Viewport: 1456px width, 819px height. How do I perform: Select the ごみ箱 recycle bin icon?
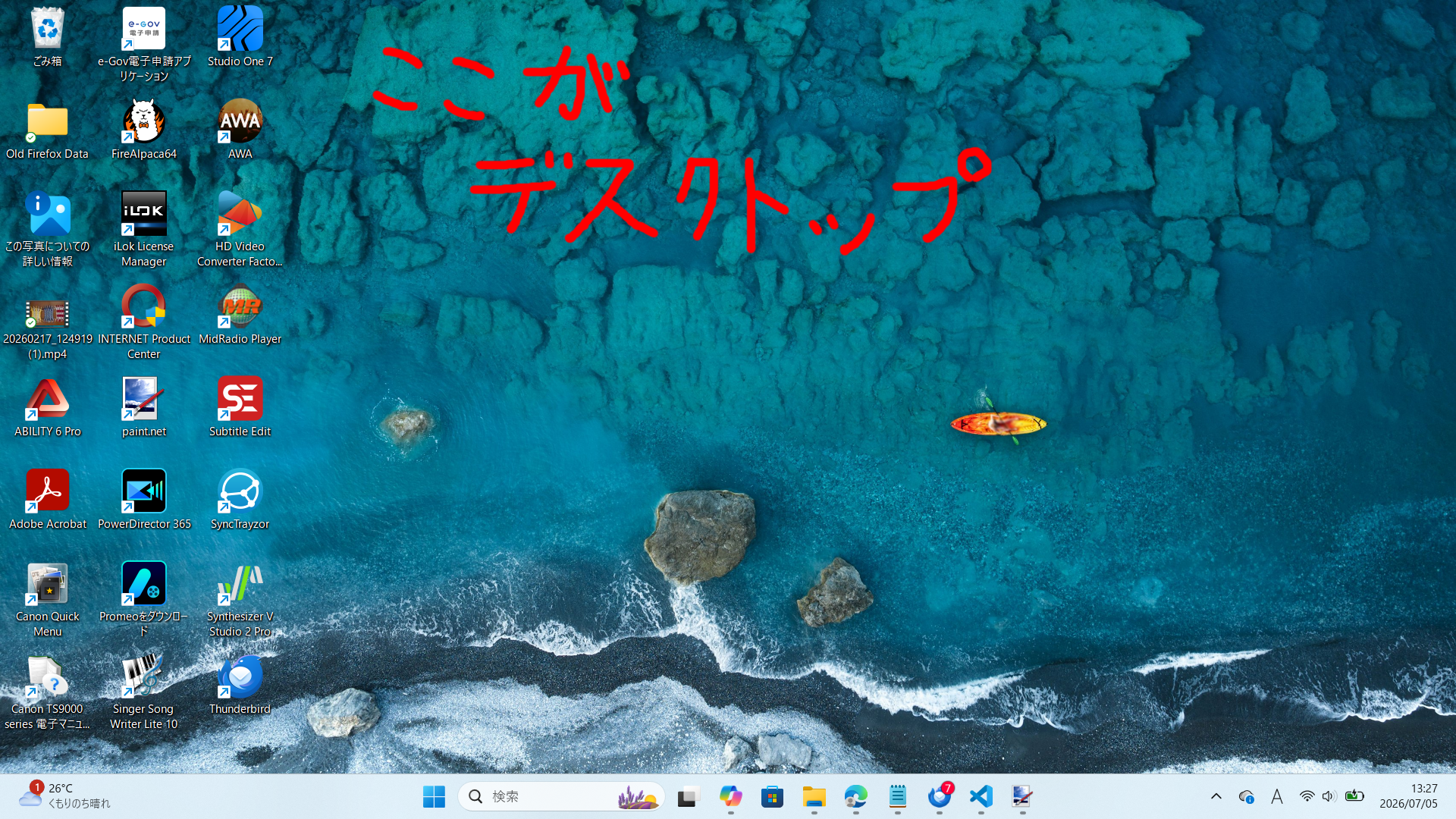coord(48,36)
